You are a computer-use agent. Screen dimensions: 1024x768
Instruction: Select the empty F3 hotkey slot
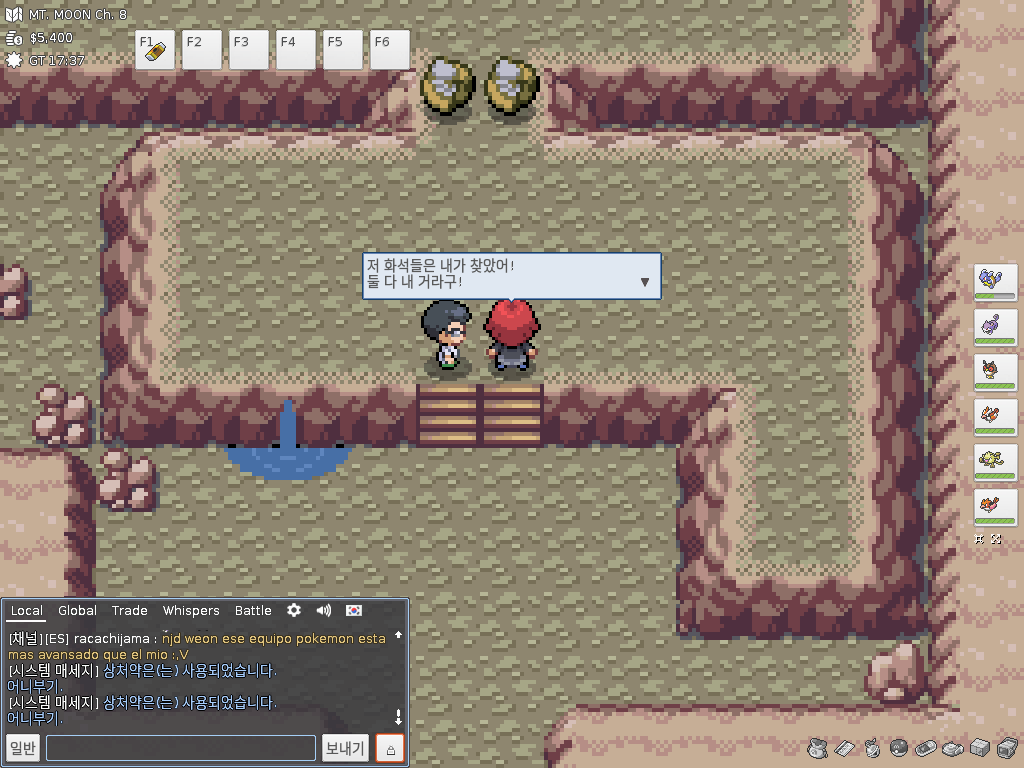tap(248, 50)
